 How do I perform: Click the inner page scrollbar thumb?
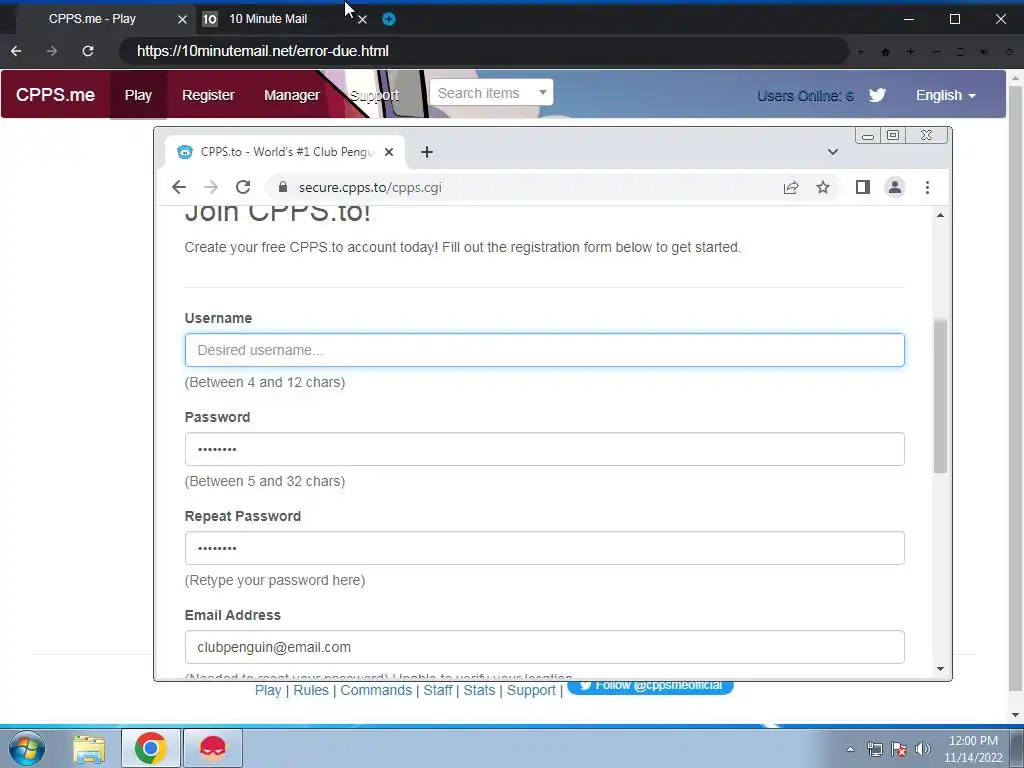tap(940, 396)
